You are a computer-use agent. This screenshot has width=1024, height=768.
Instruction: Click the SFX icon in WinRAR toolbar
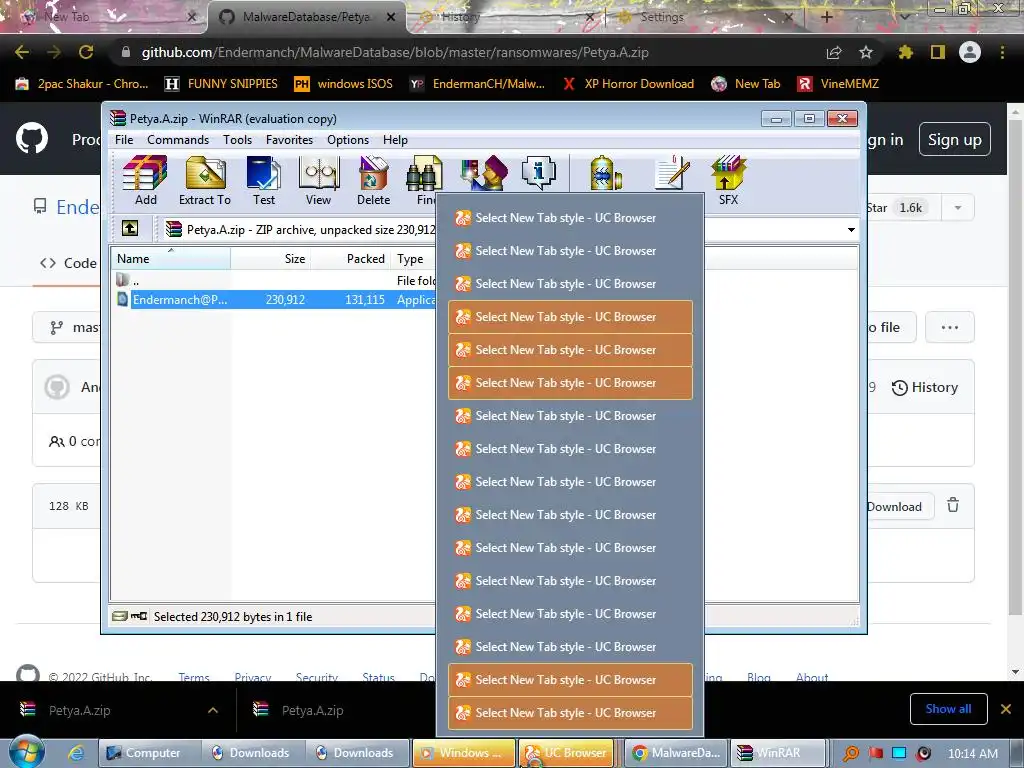pos(728,180)
